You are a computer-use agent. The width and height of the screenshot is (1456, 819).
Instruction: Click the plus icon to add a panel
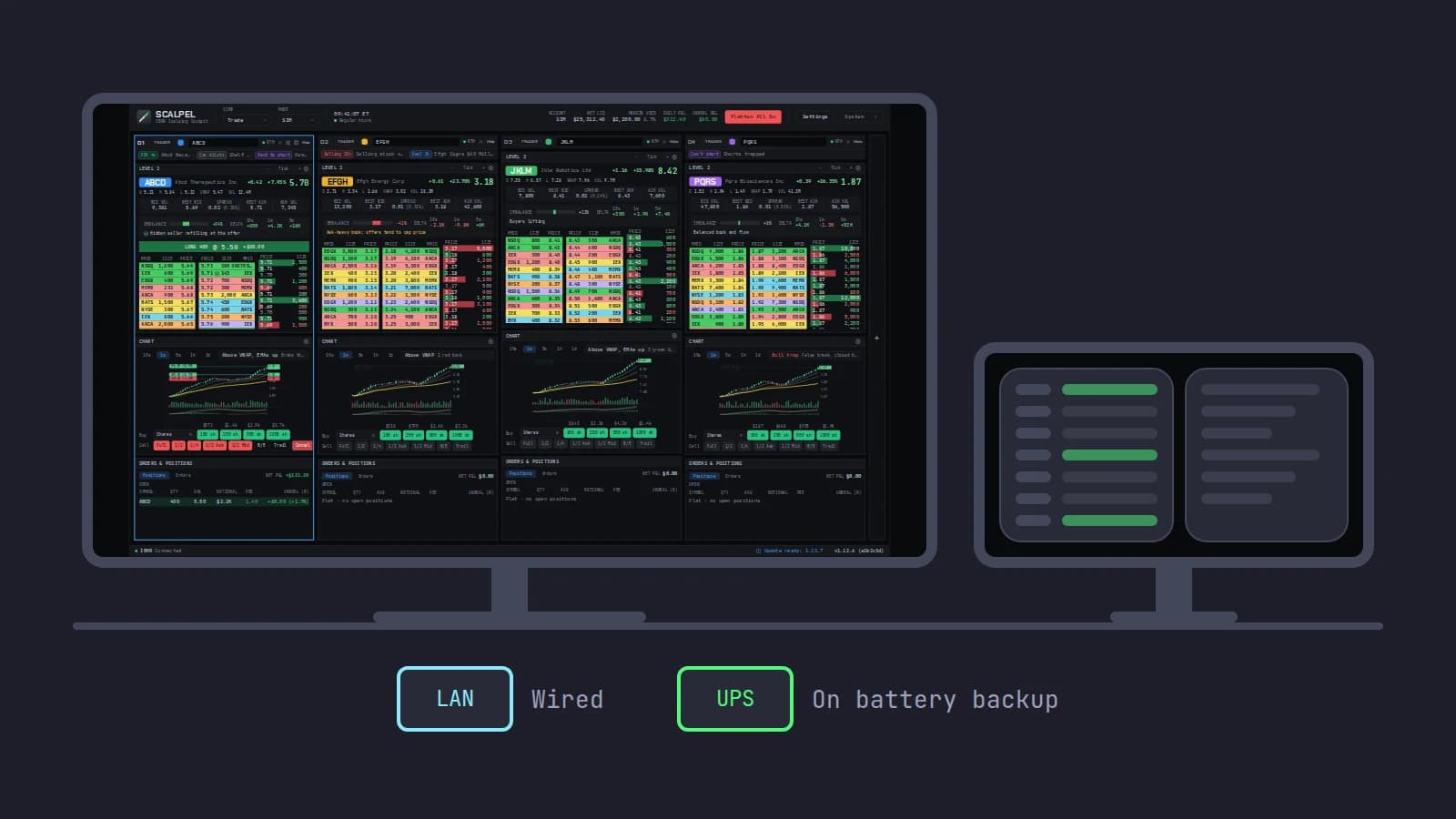click(x=877, y=338)
